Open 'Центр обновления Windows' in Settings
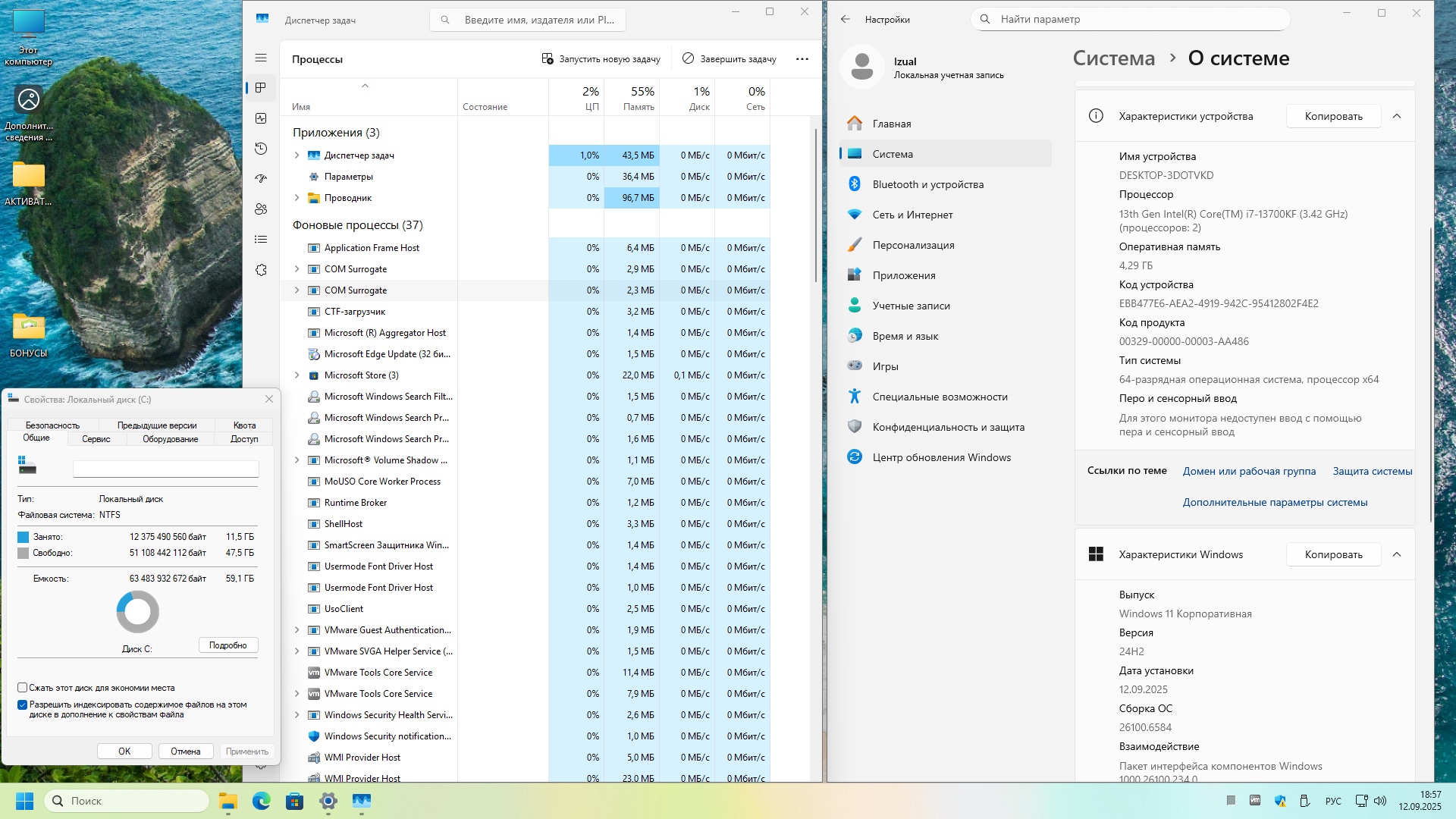The height and width of the screenshot is (819, 1456). (946, 457)
